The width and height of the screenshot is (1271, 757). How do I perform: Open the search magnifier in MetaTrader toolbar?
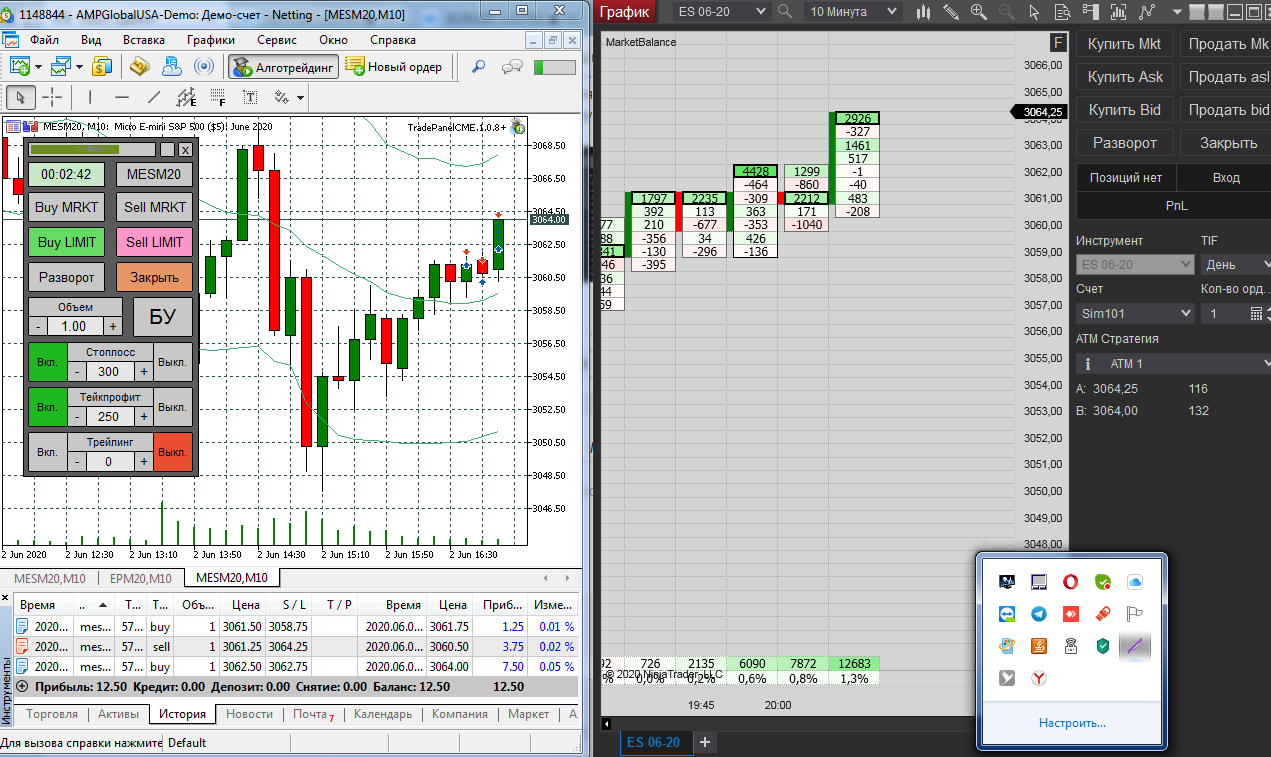click(x=479, y=67)
